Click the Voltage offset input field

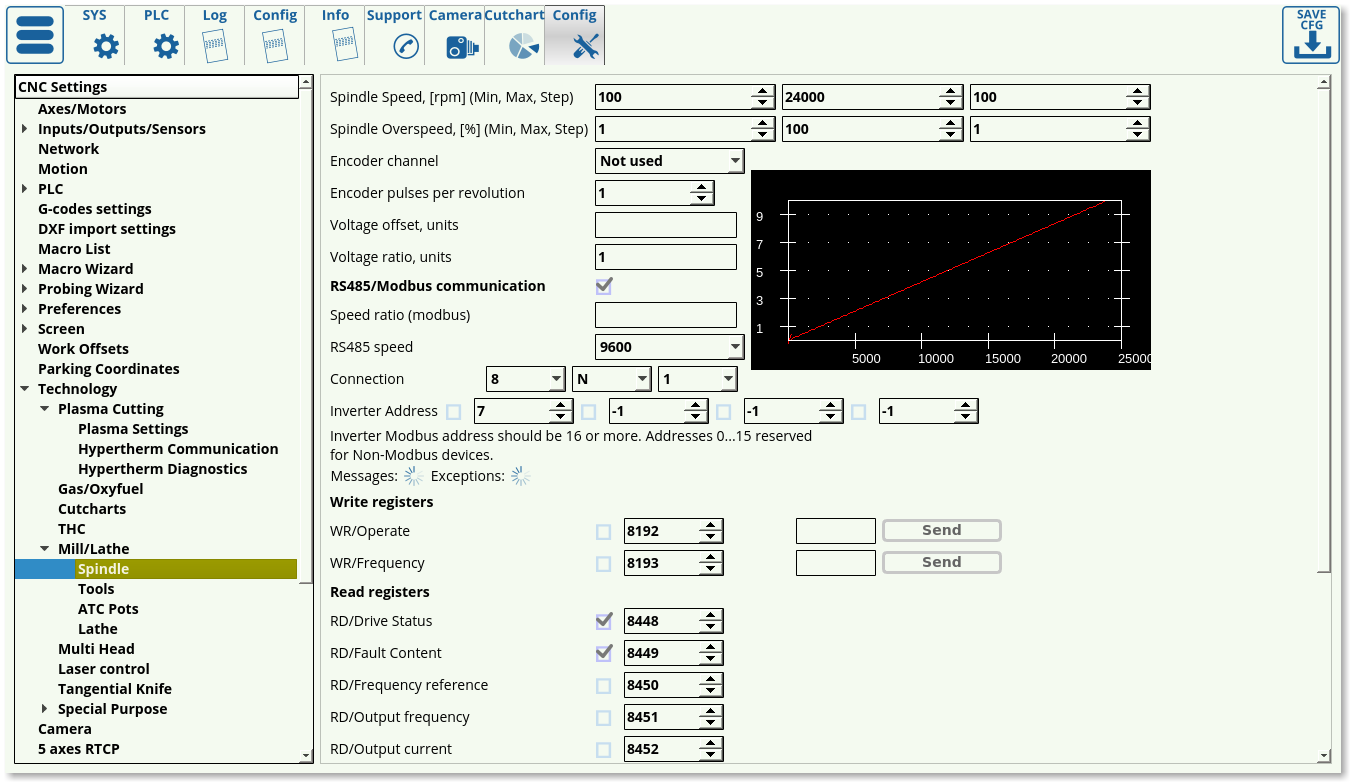tap(665, 225)
